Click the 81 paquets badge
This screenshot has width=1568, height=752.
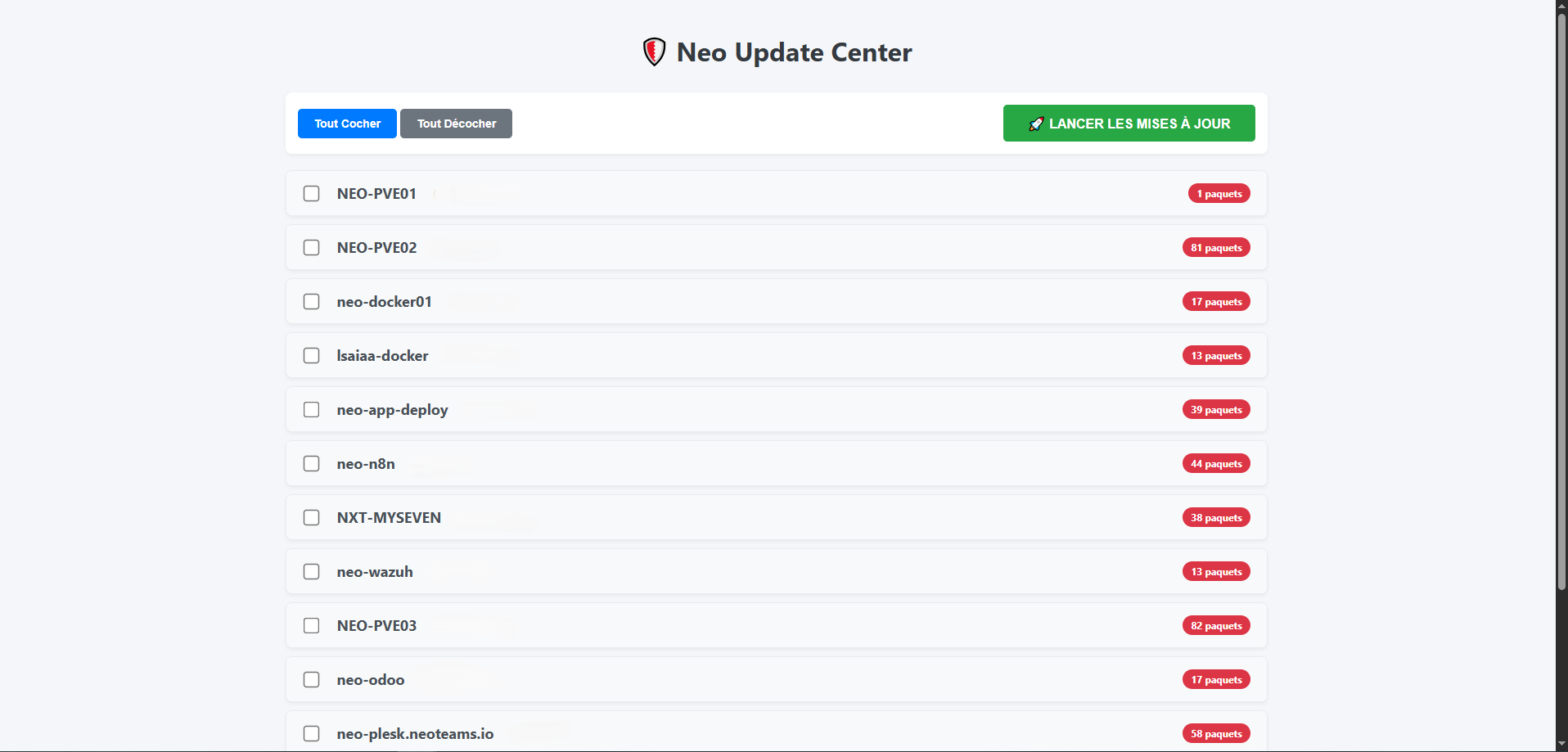tap(1216, 248)
